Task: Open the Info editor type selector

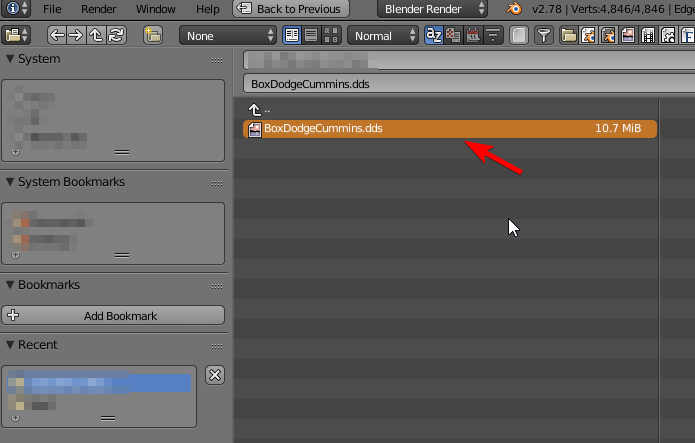Action: (16, 8)
